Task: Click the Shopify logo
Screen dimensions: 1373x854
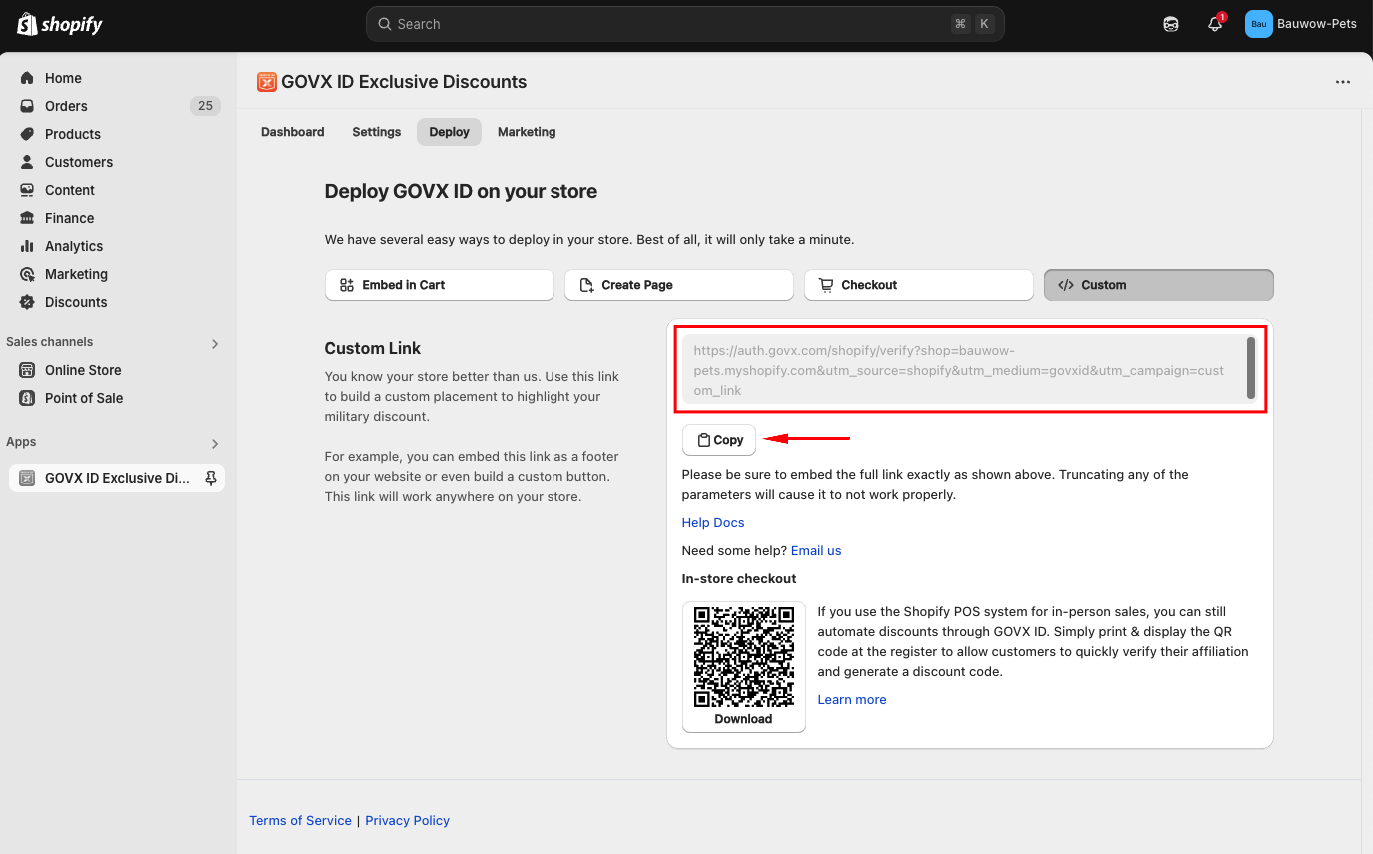Action: coord(60,24)
